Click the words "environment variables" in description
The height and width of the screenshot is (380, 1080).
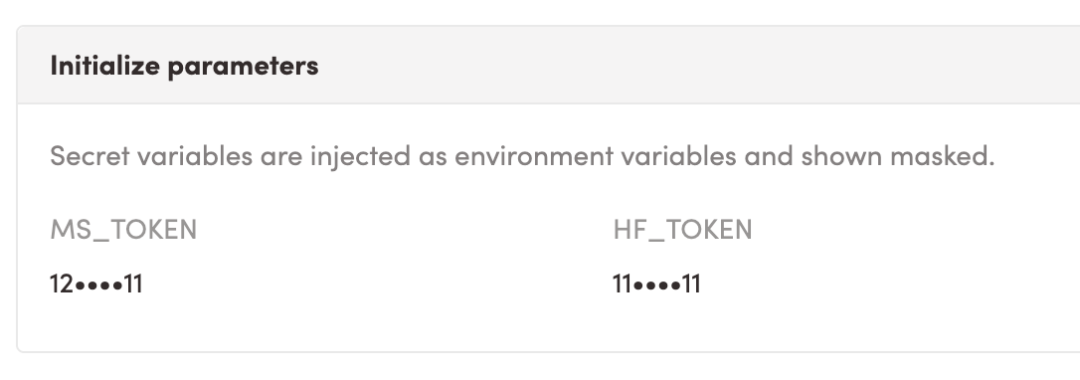(595, 156)
